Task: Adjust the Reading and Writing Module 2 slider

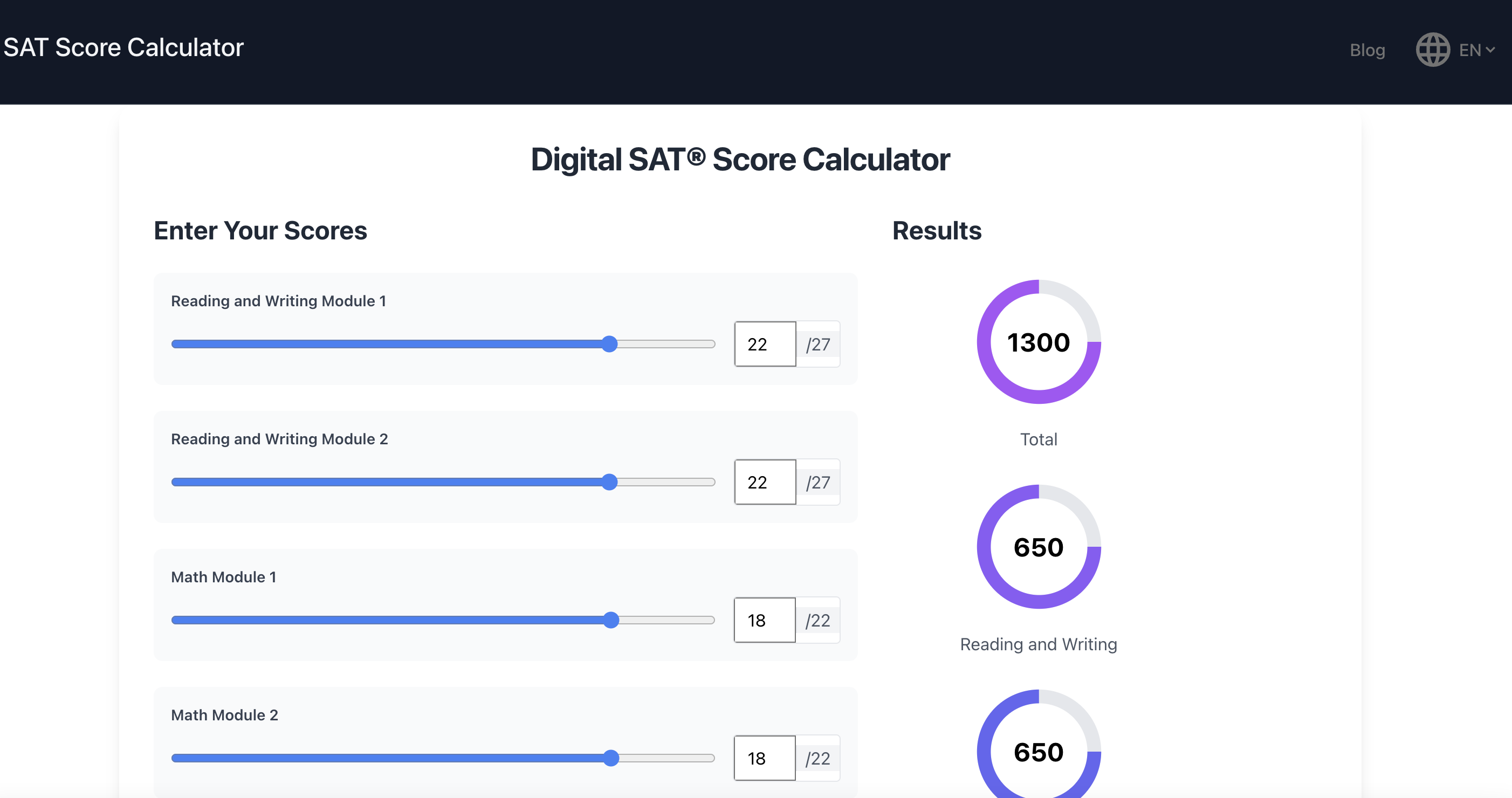Action: click(610, 481)
